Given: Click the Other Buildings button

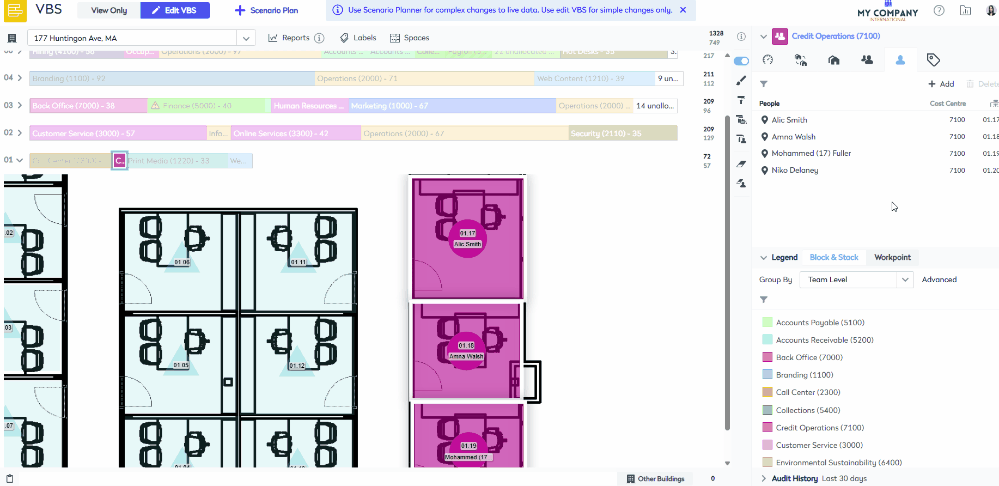Looking at the screenshot, I should pos(656,478).
